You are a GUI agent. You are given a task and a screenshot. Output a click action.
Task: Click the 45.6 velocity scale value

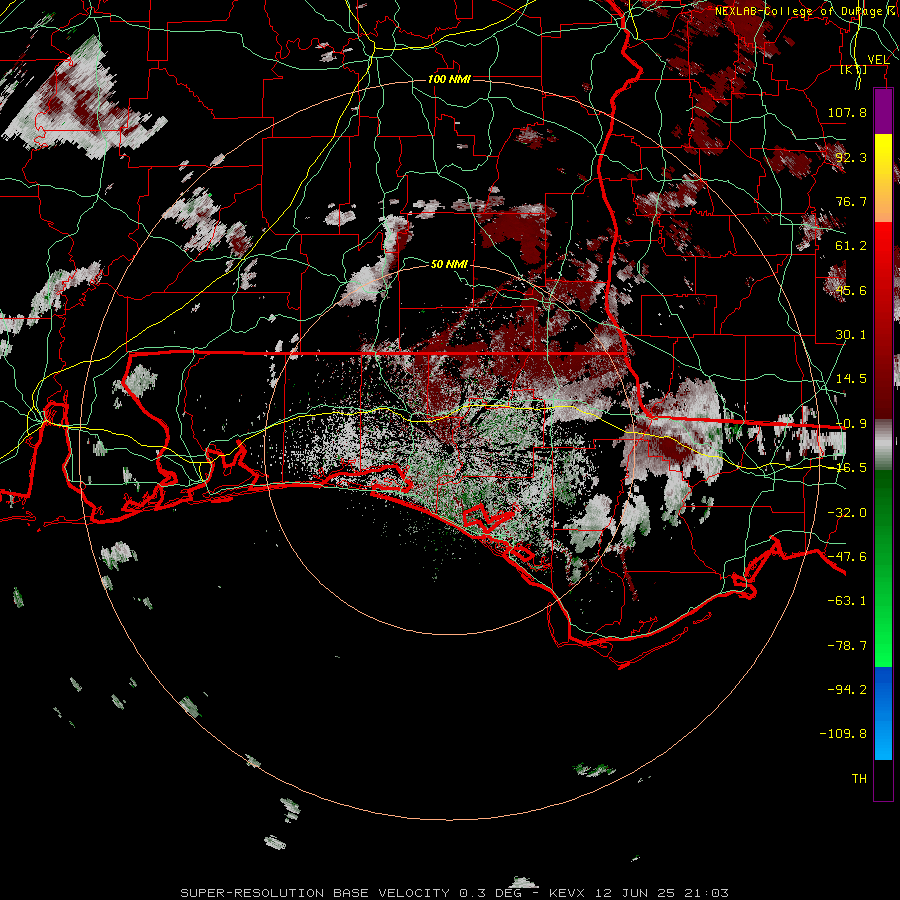coord(851,290)
